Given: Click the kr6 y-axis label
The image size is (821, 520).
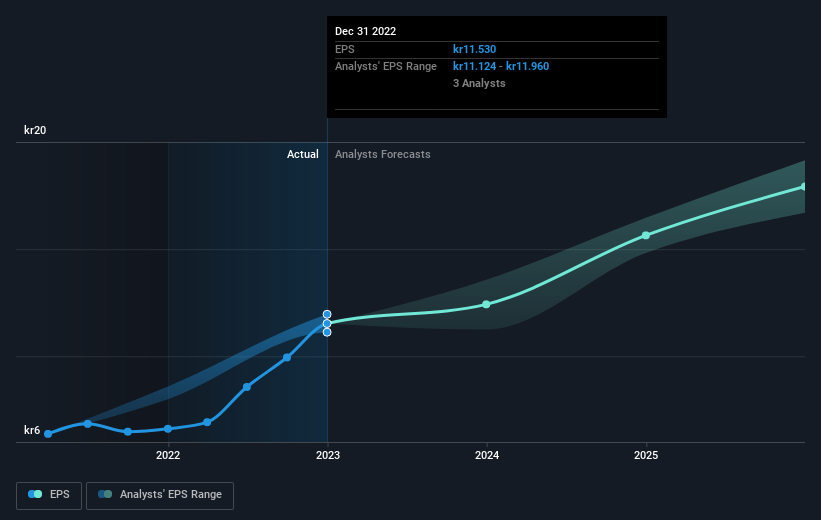Looking at the screenshot, I should click(x=32, y=430).
